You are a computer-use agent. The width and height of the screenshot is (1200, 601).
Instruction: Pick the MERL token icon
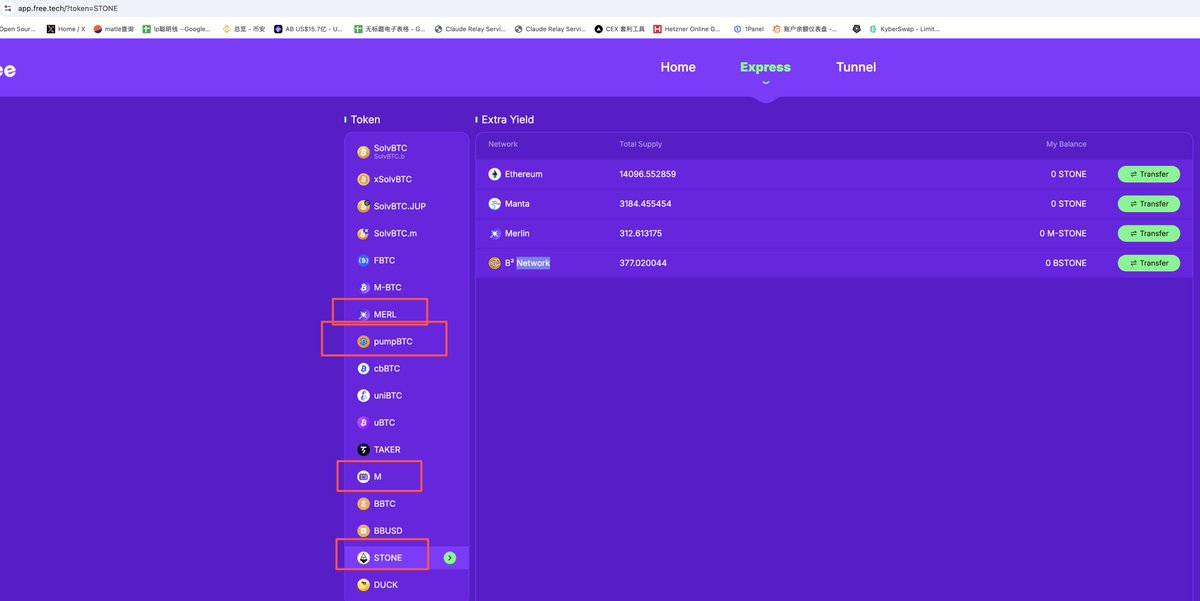pyautogui.click(x=363, y=314)
